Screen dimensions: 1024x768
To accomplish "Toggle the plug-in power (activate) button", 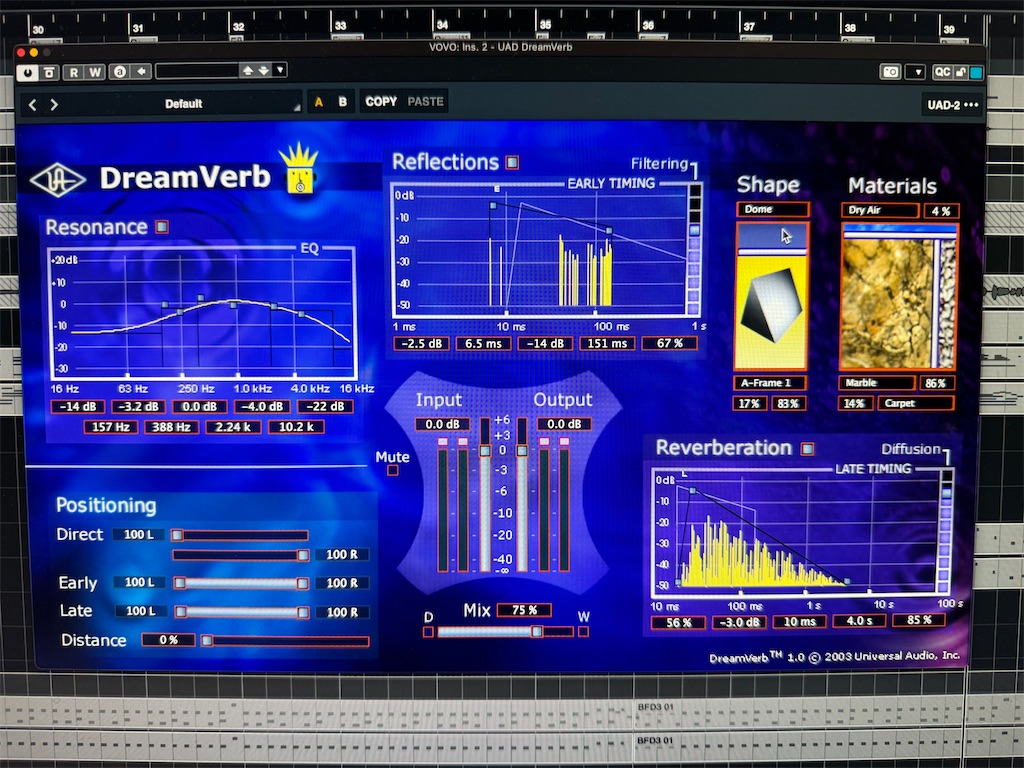I will [27, 72].
